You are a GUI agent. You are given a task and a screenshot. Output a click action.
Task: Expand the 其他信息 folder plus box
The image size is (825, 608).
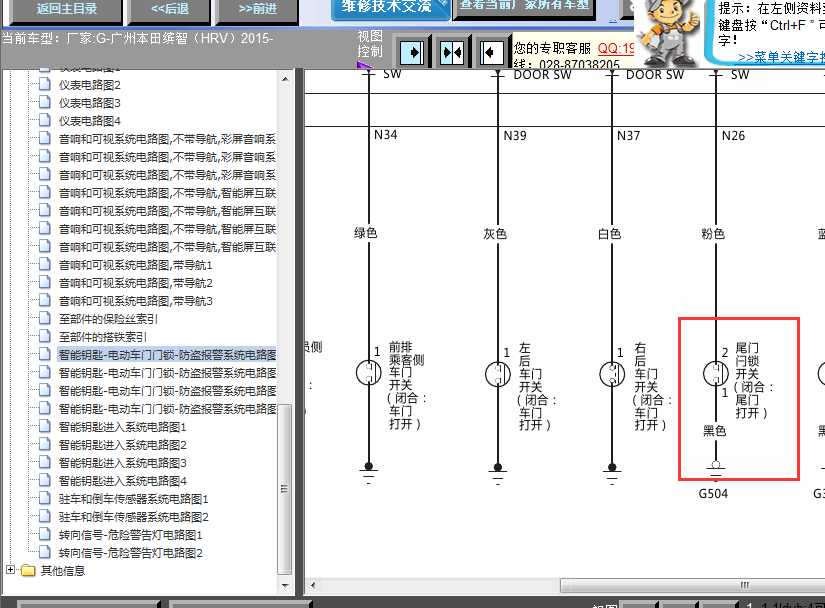coord(10,570)
